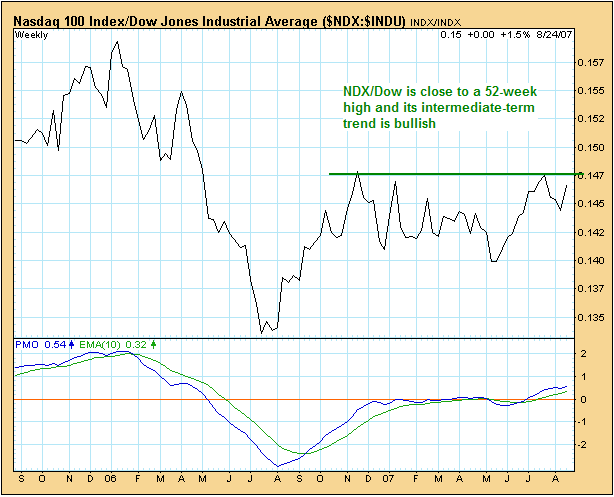Click the +1.5% change value in header

[x=517, y=35]
